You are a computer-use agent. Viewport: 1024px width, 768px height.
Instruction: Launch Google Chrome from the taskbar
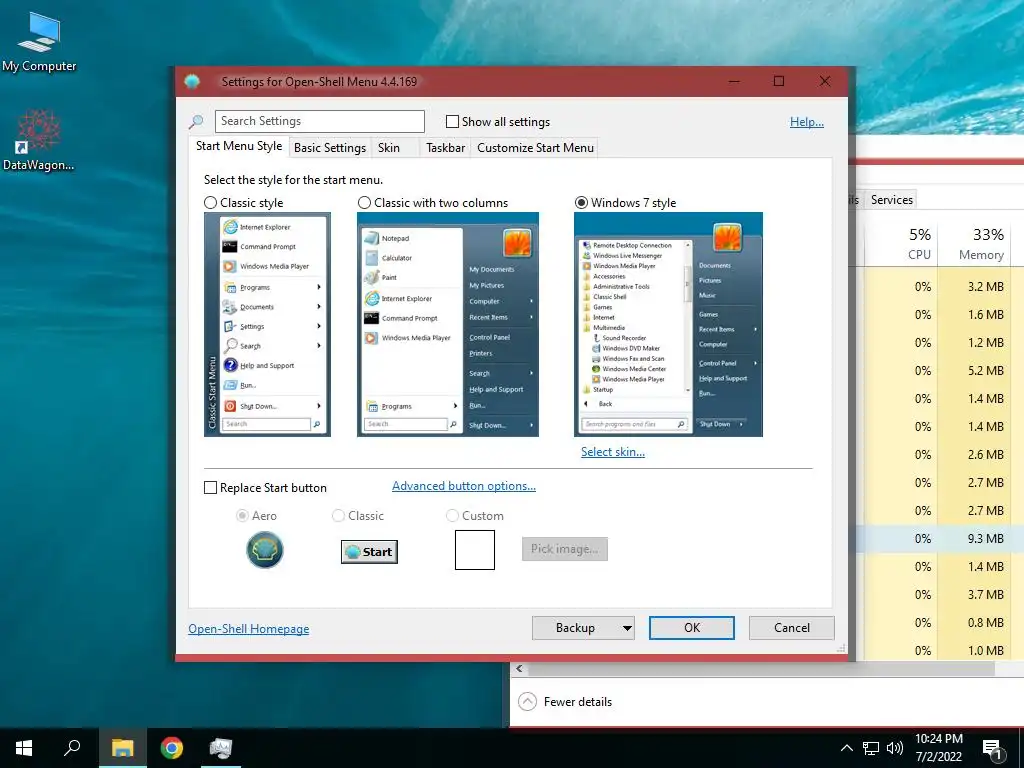pos(172,748)
